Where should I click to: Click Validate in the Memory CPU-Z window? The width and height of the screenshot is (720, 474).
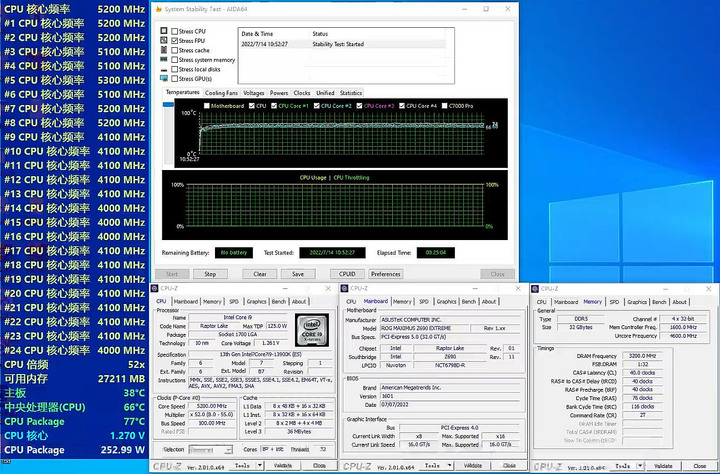click(x=664, y=465)
